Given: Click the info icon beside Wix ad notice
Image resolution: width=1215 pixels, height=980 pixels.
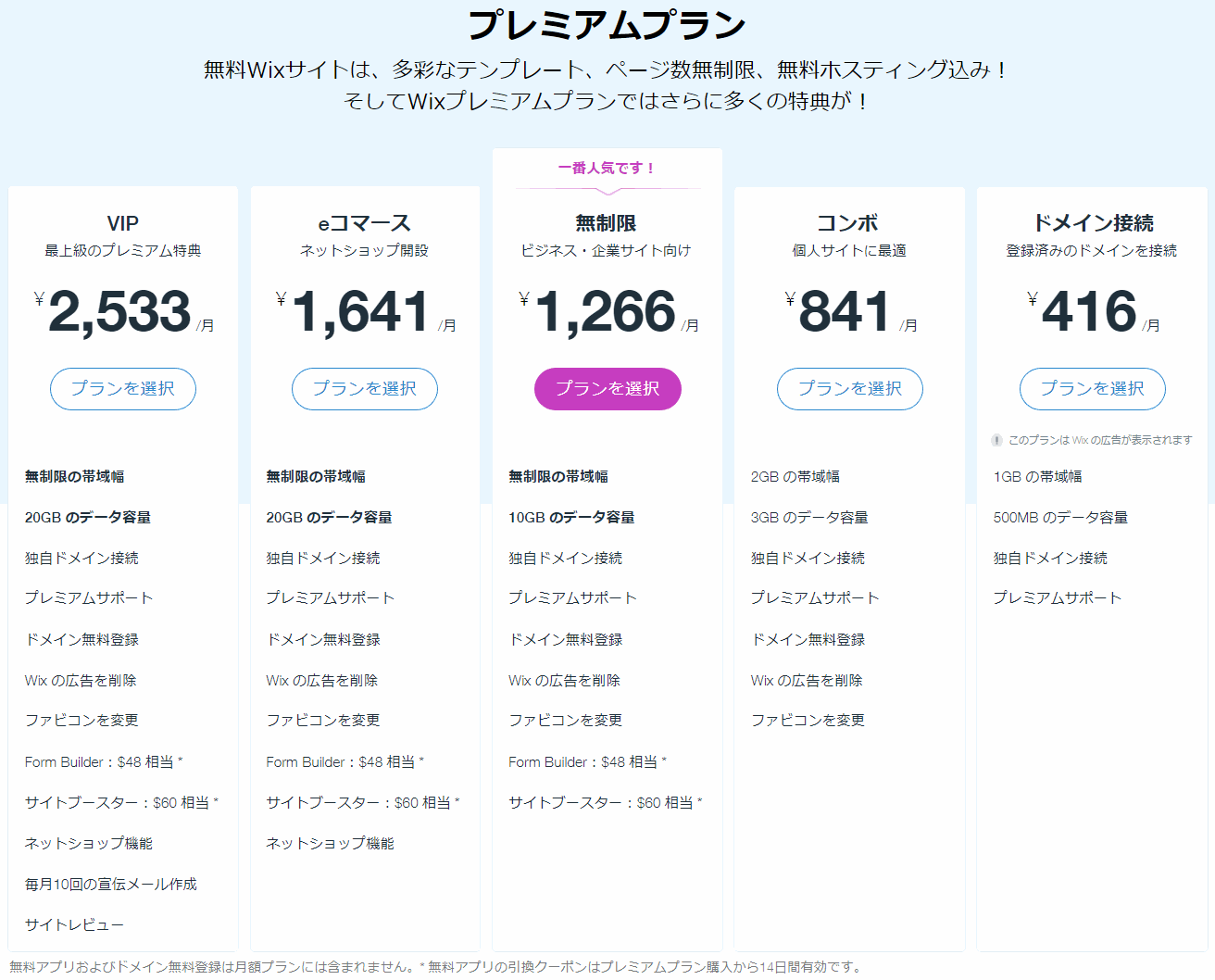Looking at the screenshot, I should (x=997, y=440).
